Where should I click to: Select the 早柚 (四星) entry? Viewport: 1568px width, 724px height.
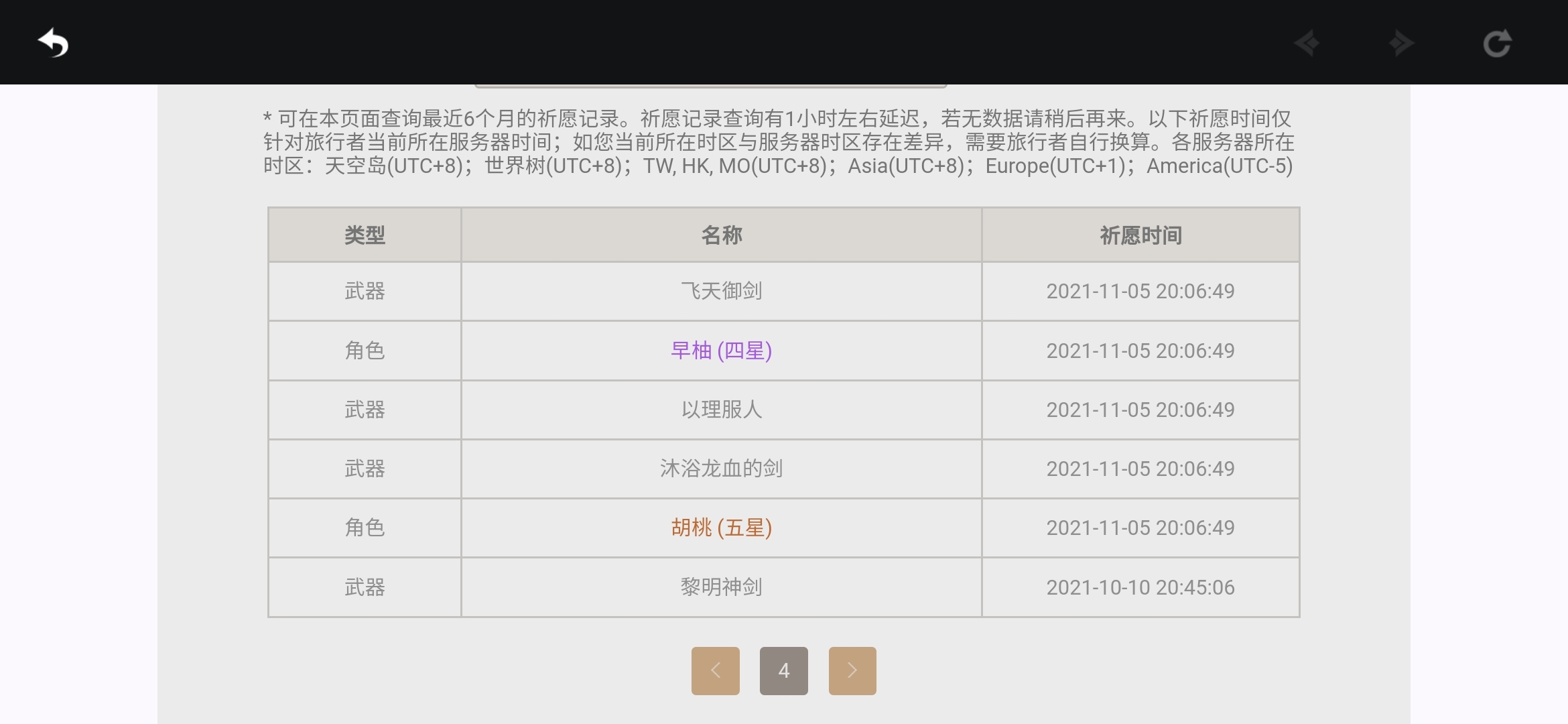[722, 351]
